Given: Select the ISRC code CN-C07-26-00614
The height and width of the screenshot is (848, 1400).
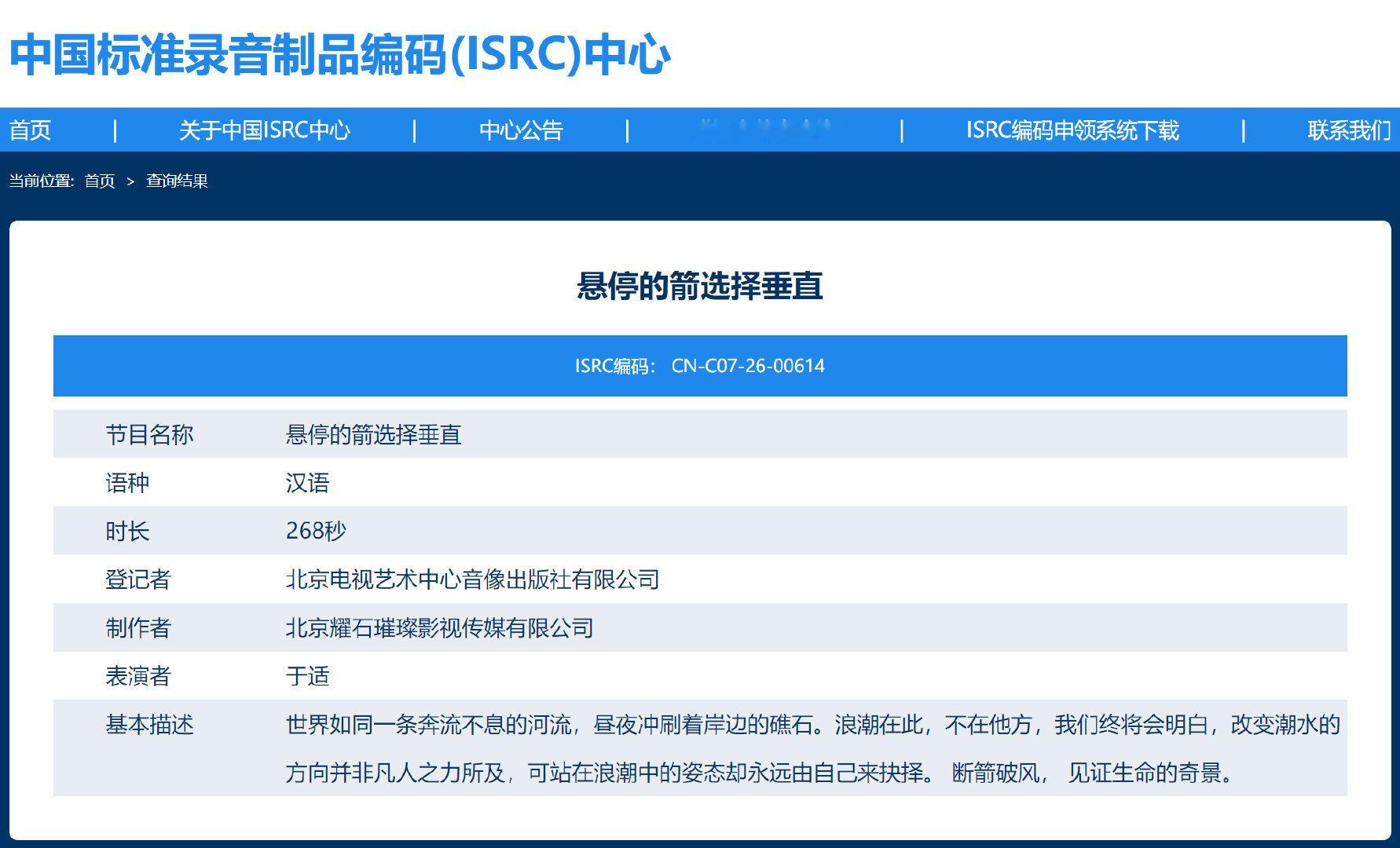Looking at the screenshot, I should [x=748, y=366].
